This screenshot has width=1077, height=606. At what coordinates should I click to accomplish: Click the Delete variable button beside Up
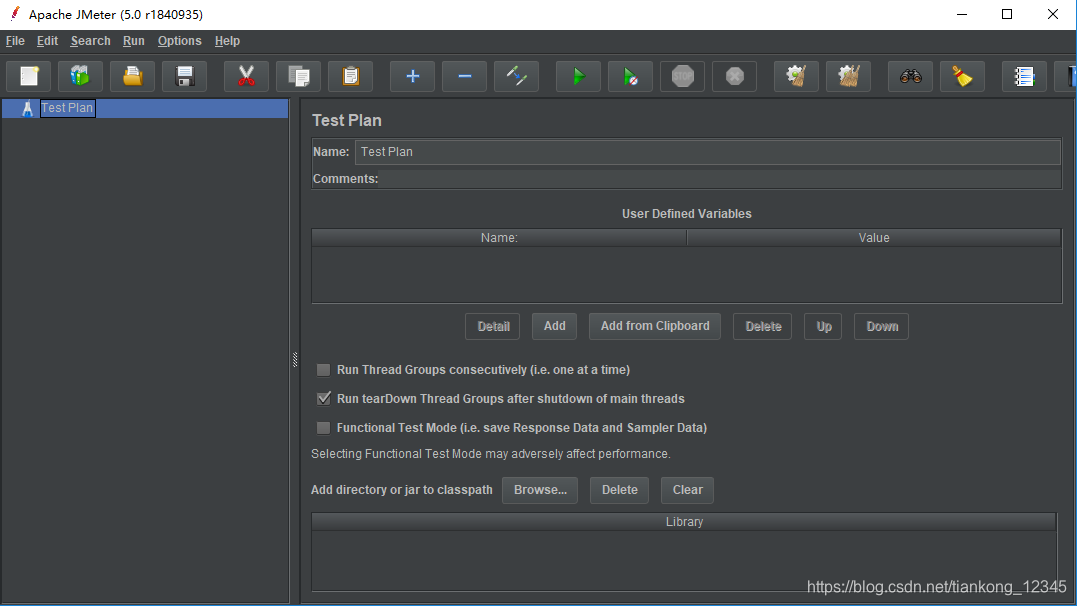[x=763, y=326]
